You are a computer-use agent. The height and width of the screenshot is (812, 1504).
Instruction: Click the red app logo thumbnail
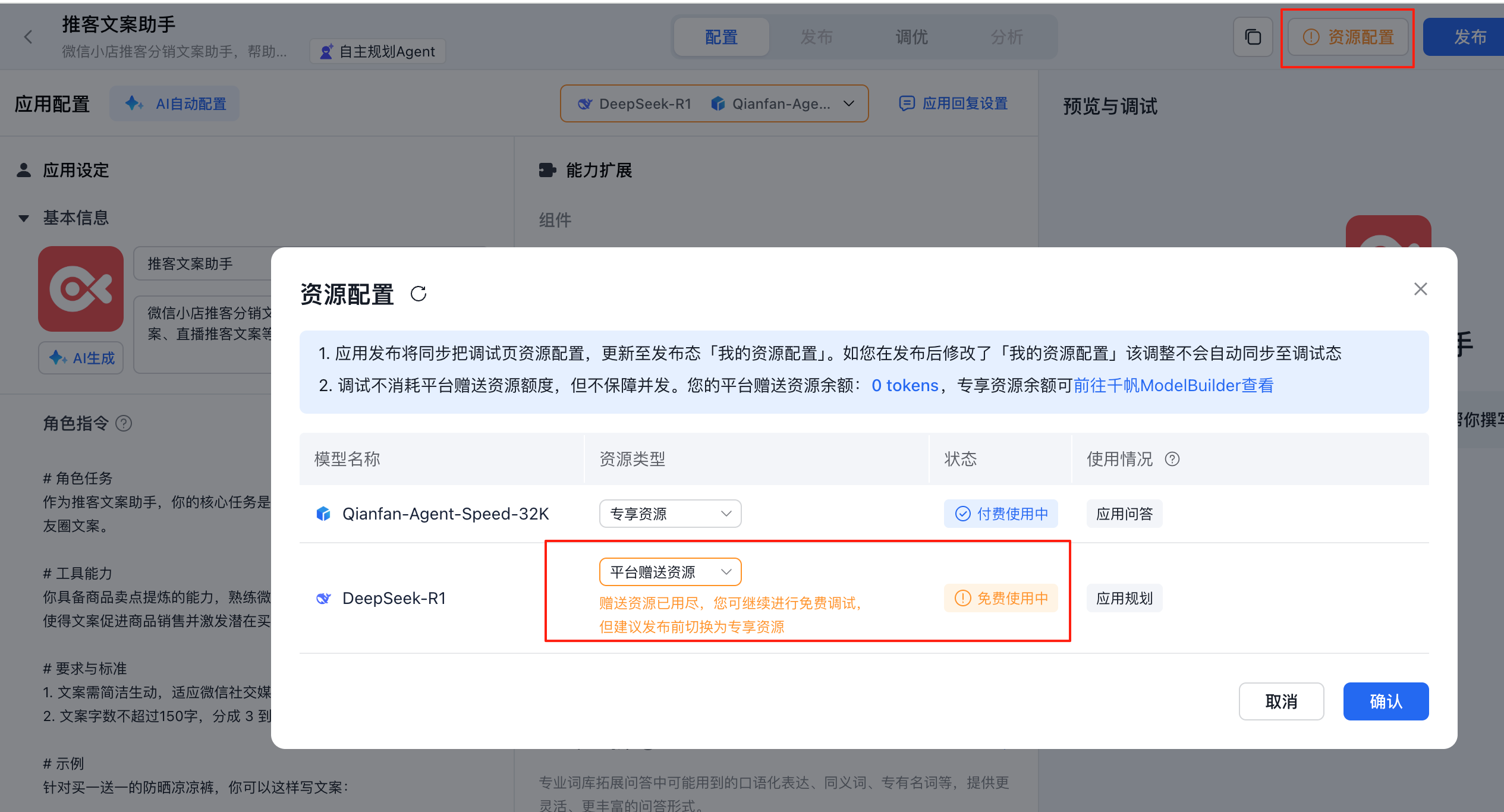point(81,289)
